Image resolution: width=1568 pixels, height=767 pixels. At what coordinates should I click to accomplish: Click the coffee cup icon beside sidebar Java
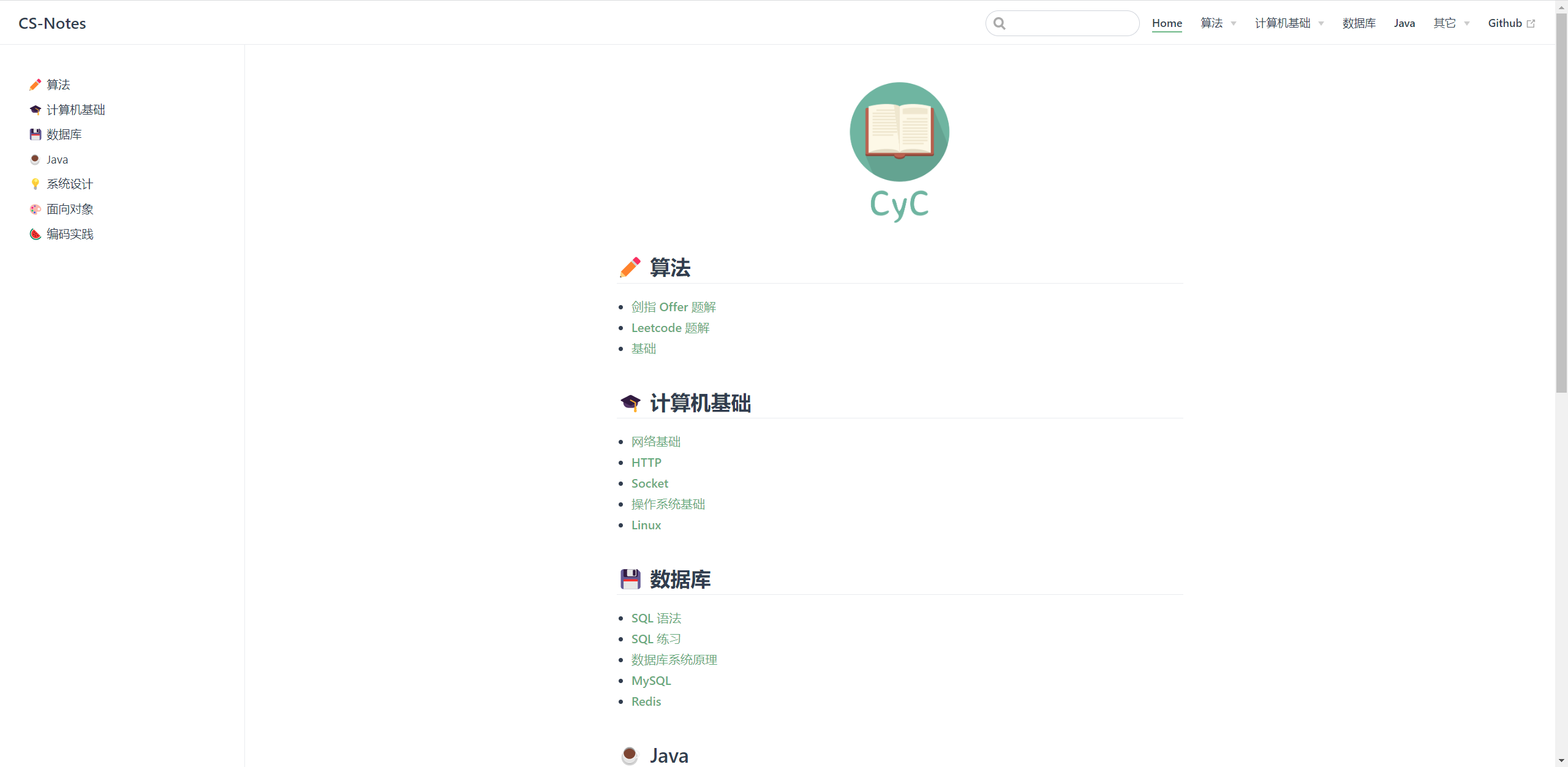point(36,159)
